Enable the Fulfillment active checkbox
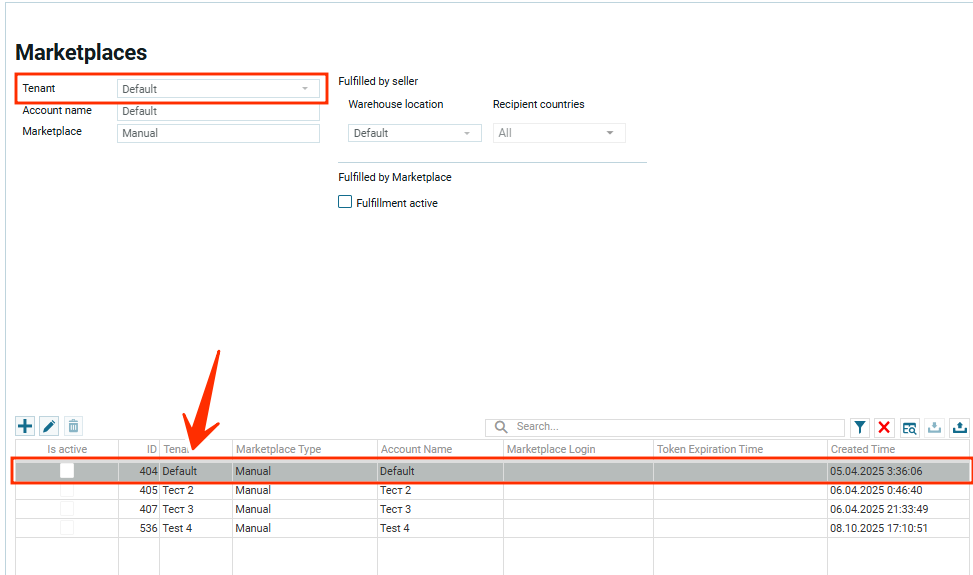The width and height of the screenshot is (973, 575). 345,202
